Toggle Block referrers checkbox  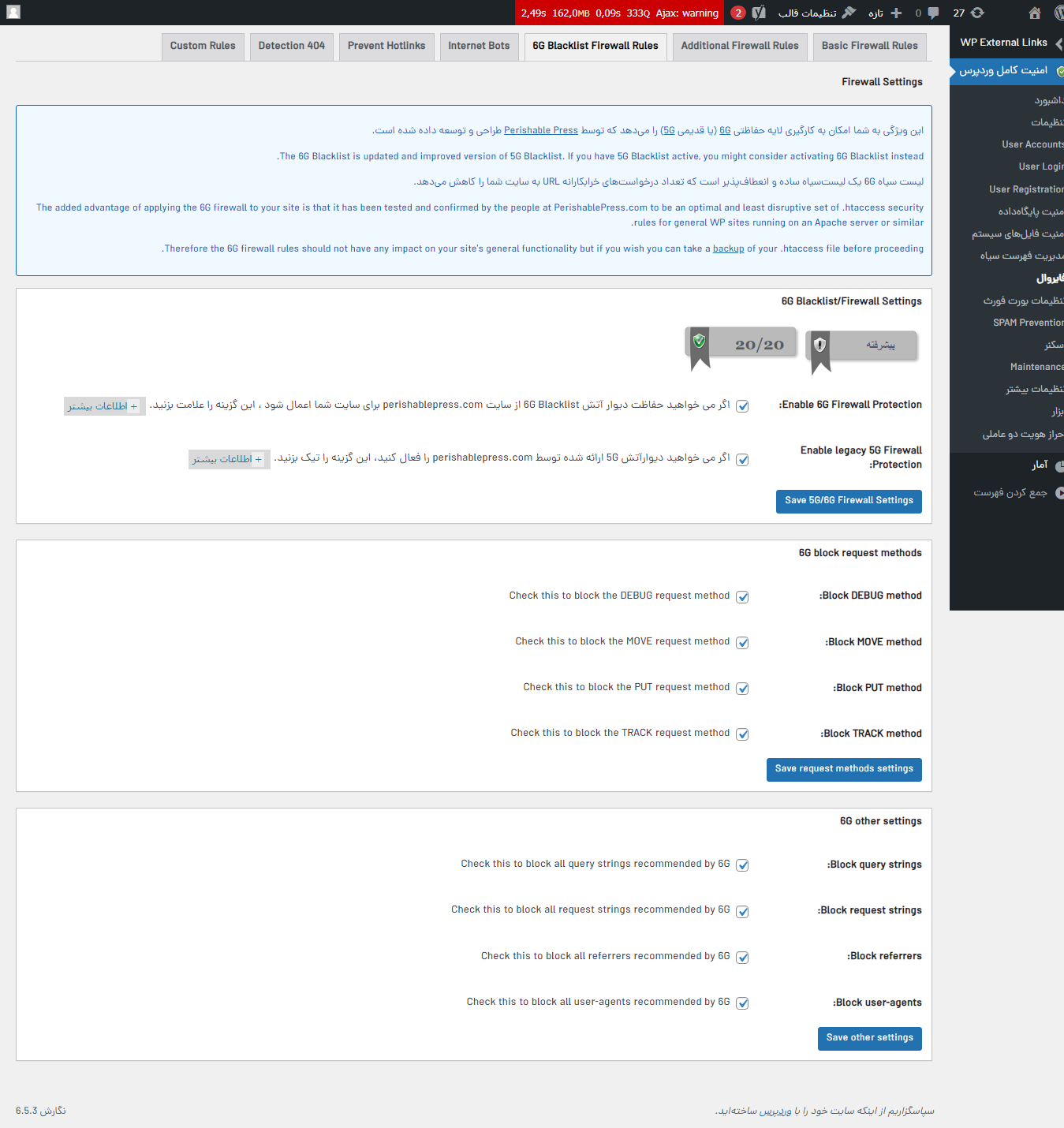click(742, 958)
